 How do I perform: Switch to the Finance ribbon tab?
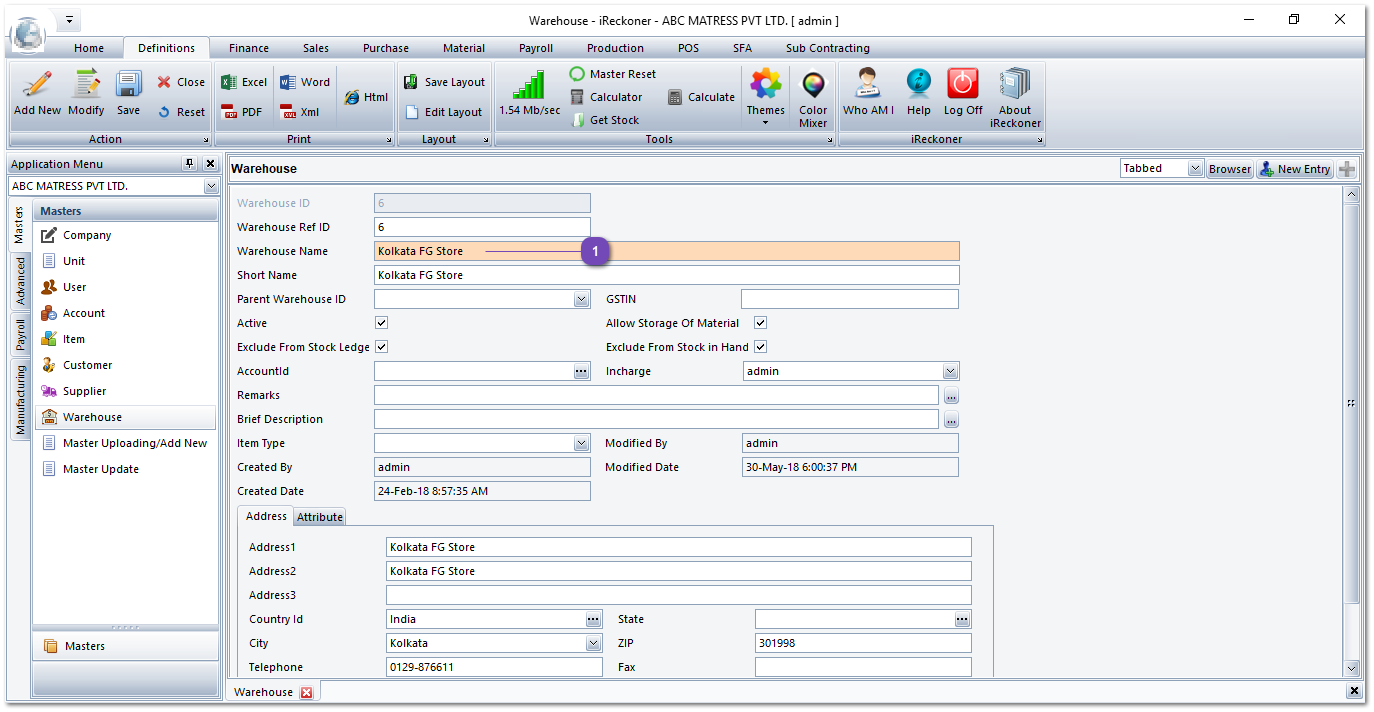[248, 48]
